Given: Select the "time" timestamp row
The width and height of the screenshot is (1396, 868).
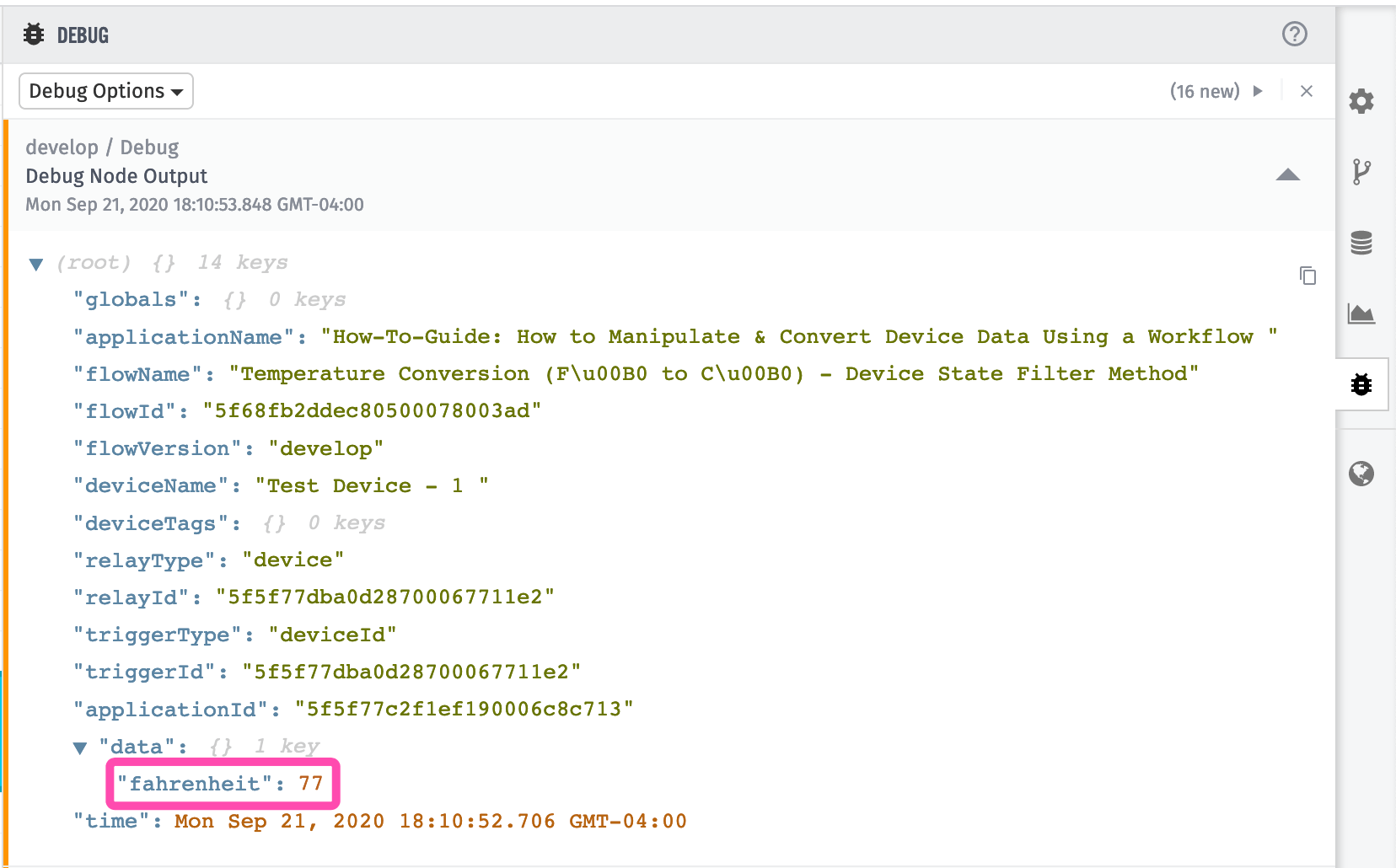Looking at the screenshot, I should (380, 822).
